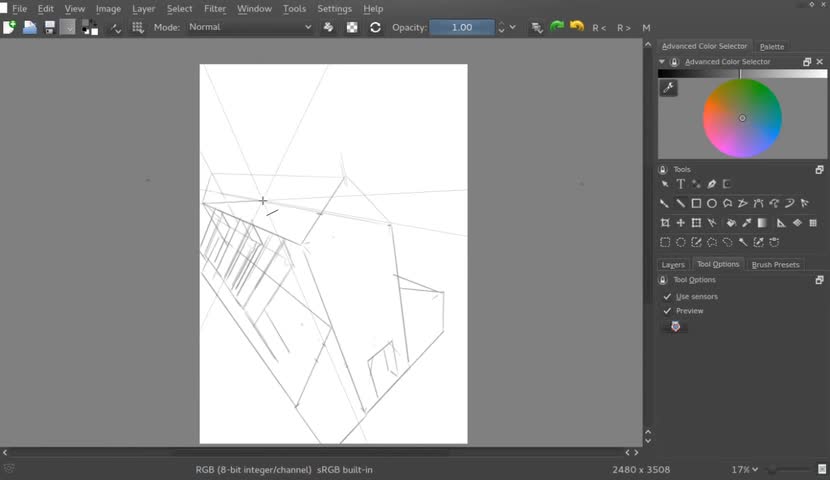Select the Transform tool
Viewport: 830px width, 480px height.
pos(696,223)
